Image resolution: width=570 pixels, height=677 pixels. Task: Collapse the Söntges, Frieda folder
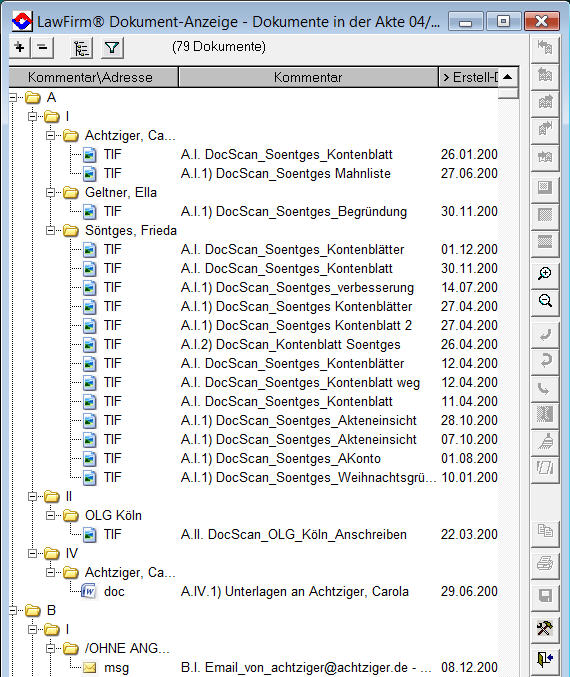click(x=51, y=231)
